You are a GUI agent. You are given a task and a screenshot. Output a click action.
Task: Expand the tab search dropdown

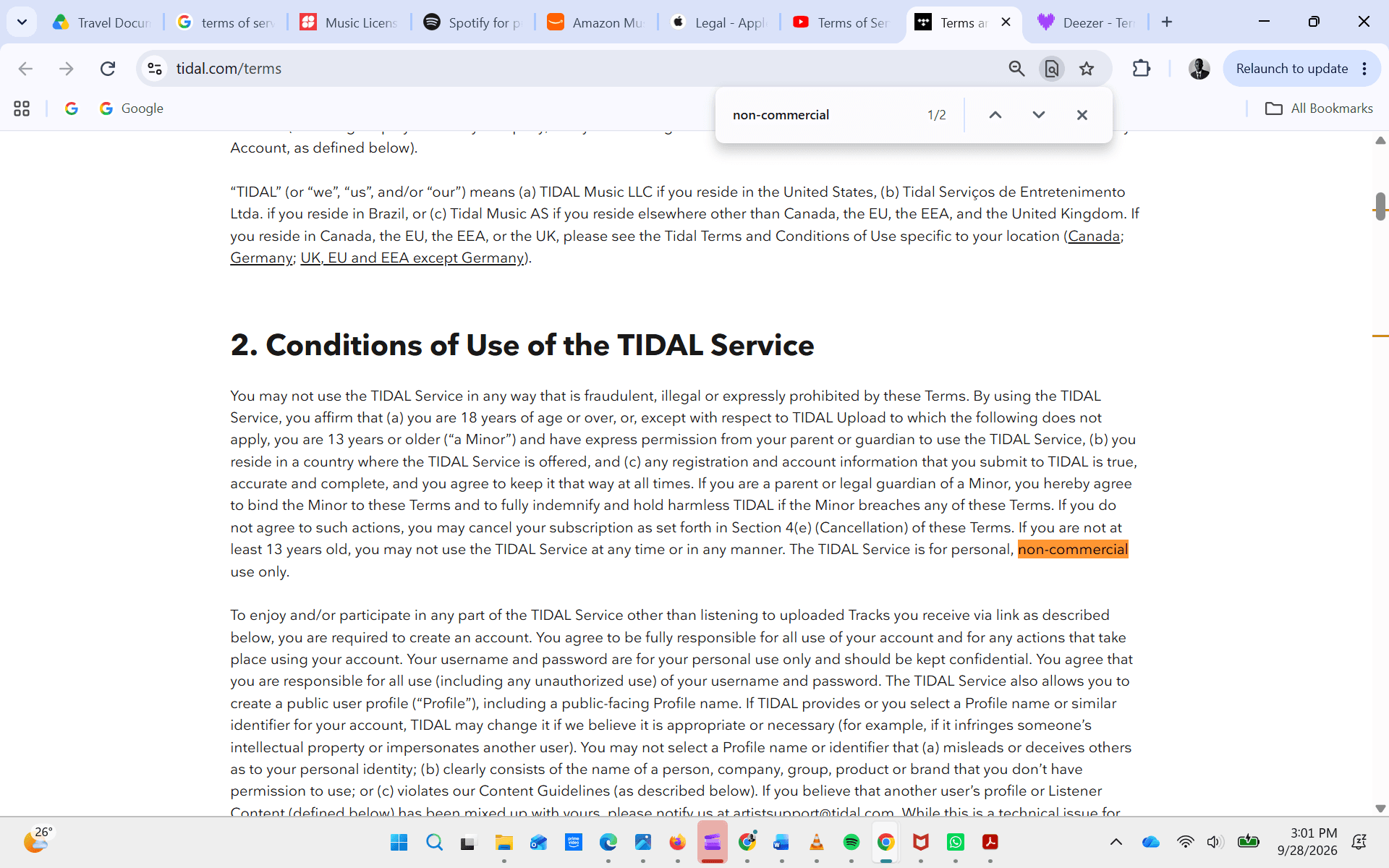coord(22,22)
